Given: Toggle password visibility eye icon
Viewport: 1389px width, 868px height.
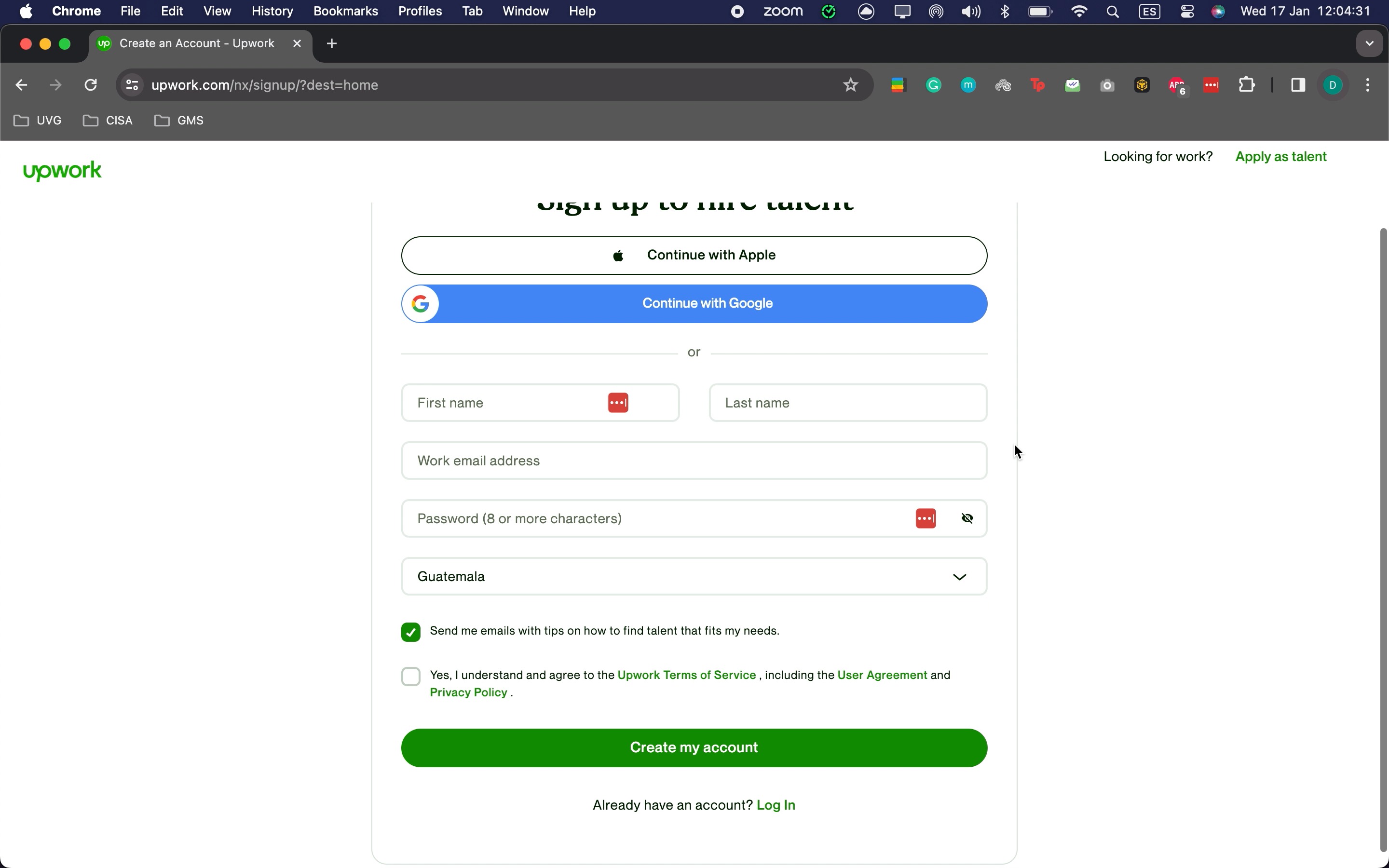Looking at the screenshot, I should point(967,518).
